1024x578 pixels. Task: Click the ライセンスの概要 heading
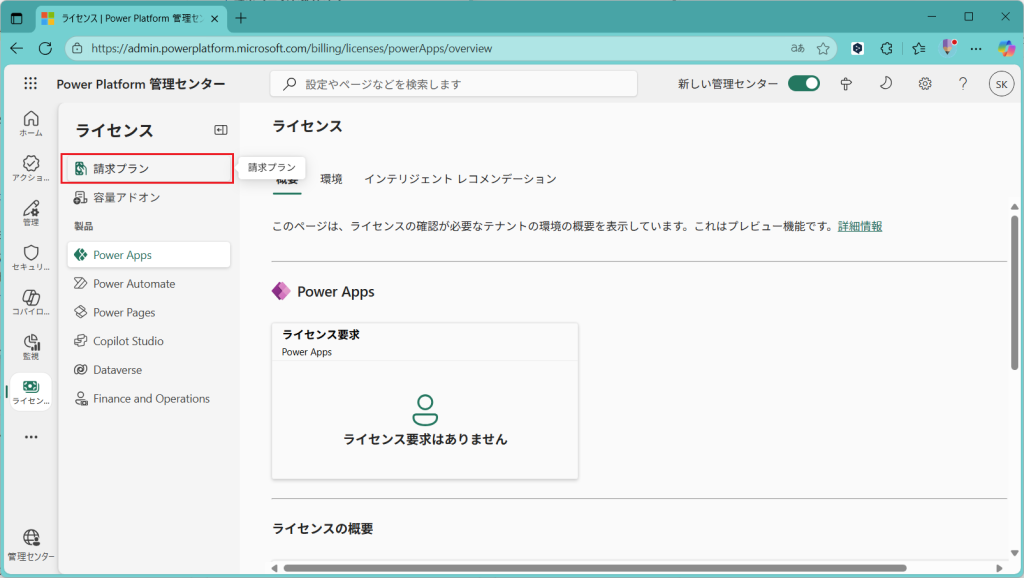click(323, 528)
